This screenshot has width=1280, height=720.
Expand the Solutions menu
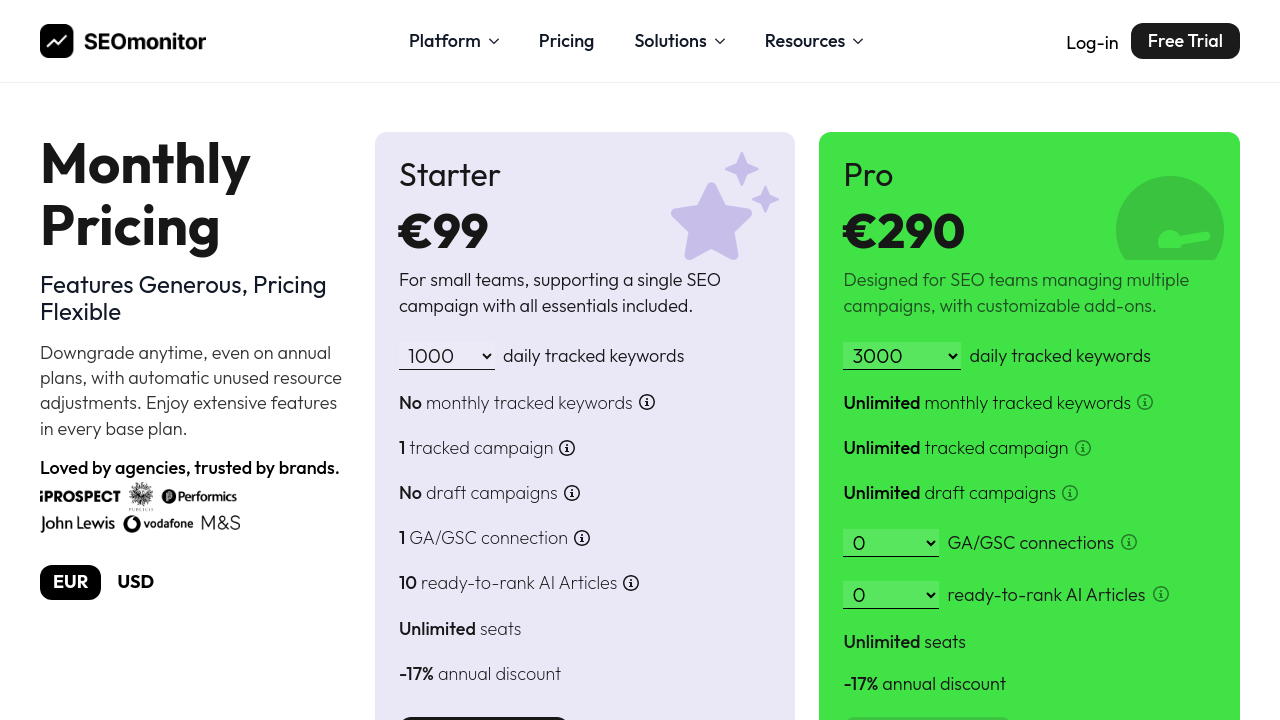point(680,41)
